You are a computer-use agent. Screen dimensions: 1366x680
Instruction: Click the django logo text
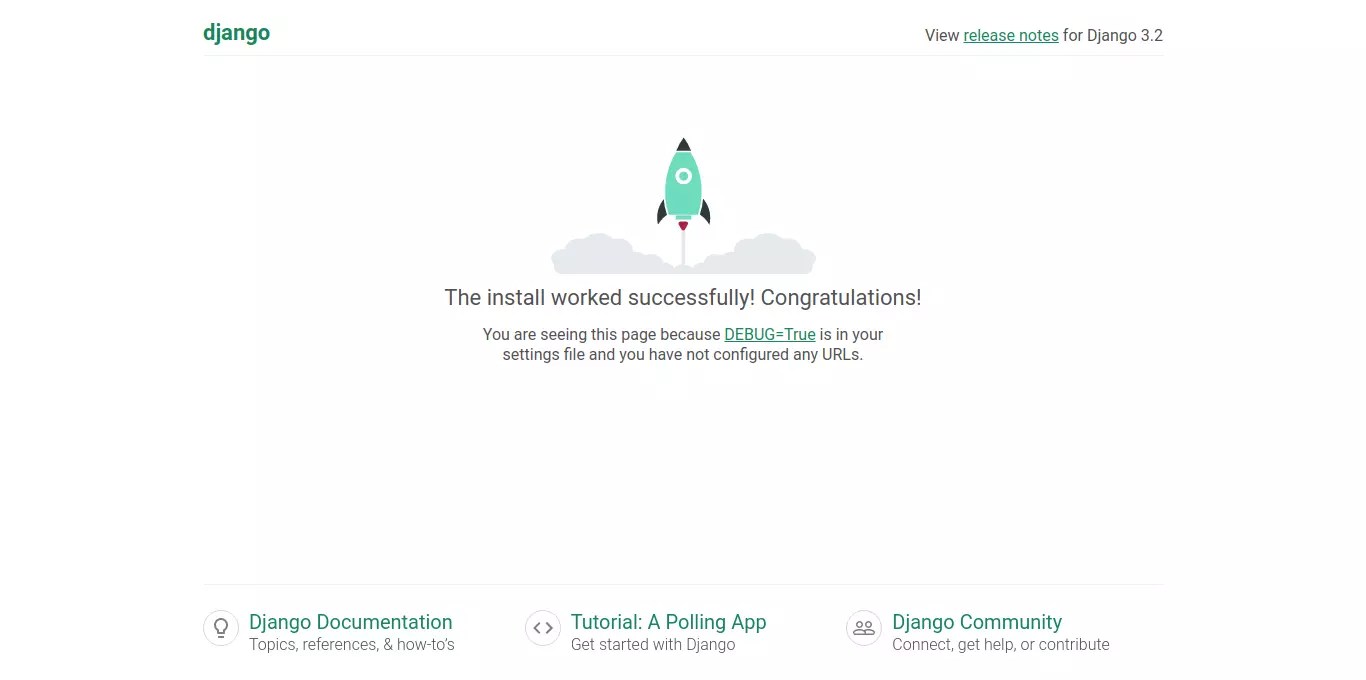coord(236,33)
